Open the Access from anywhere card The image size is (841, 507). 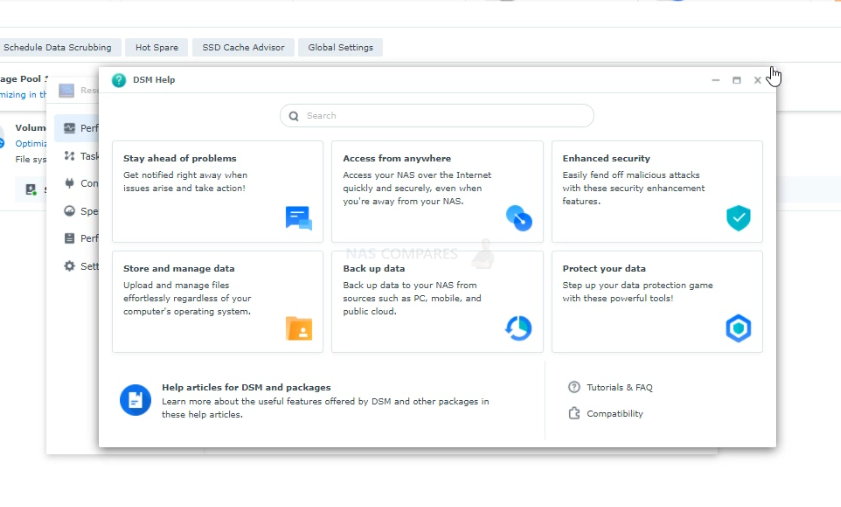pos(437,192)
